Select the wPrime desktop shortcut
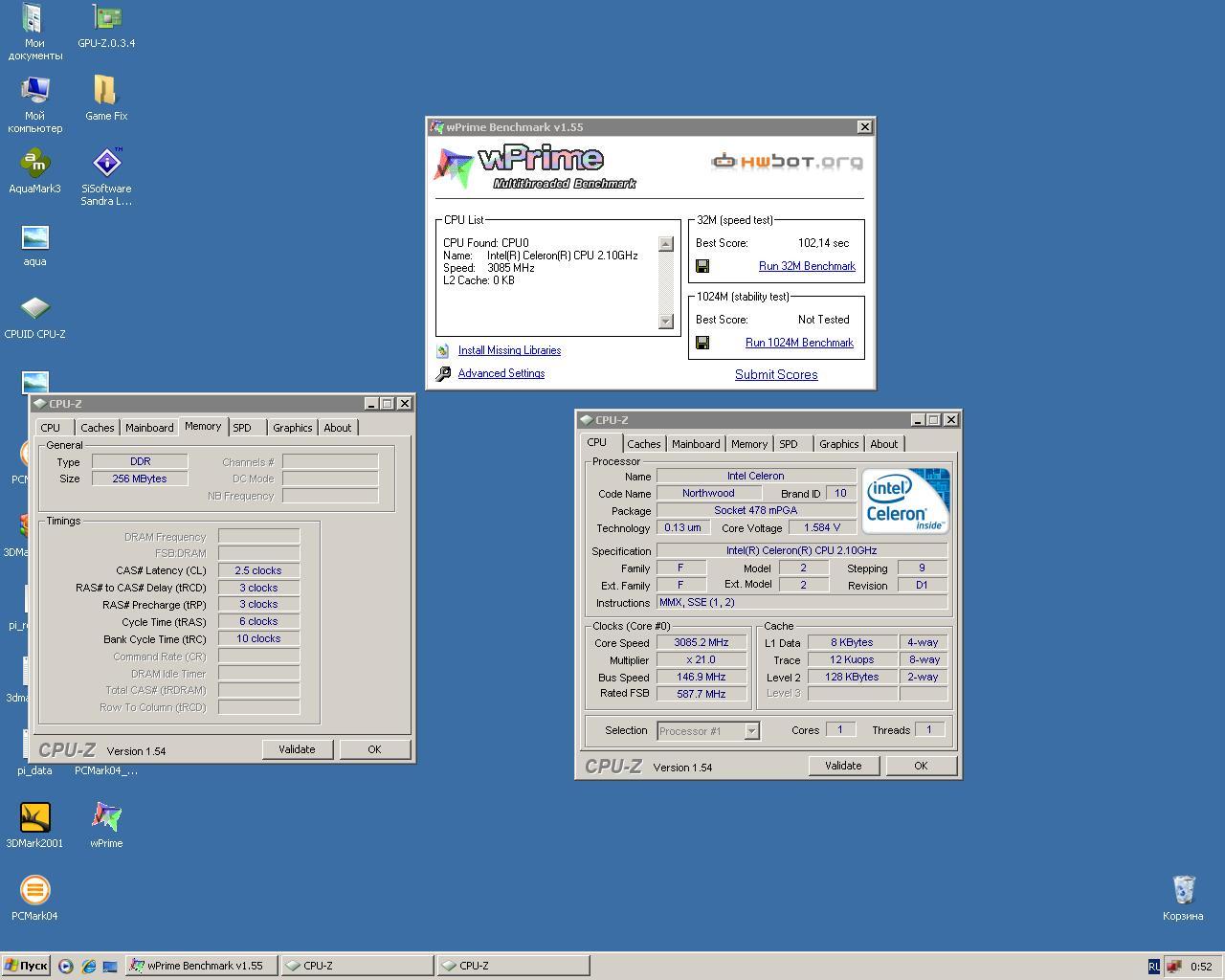Viewport: 1225px width, 980px height. [106, 826]
